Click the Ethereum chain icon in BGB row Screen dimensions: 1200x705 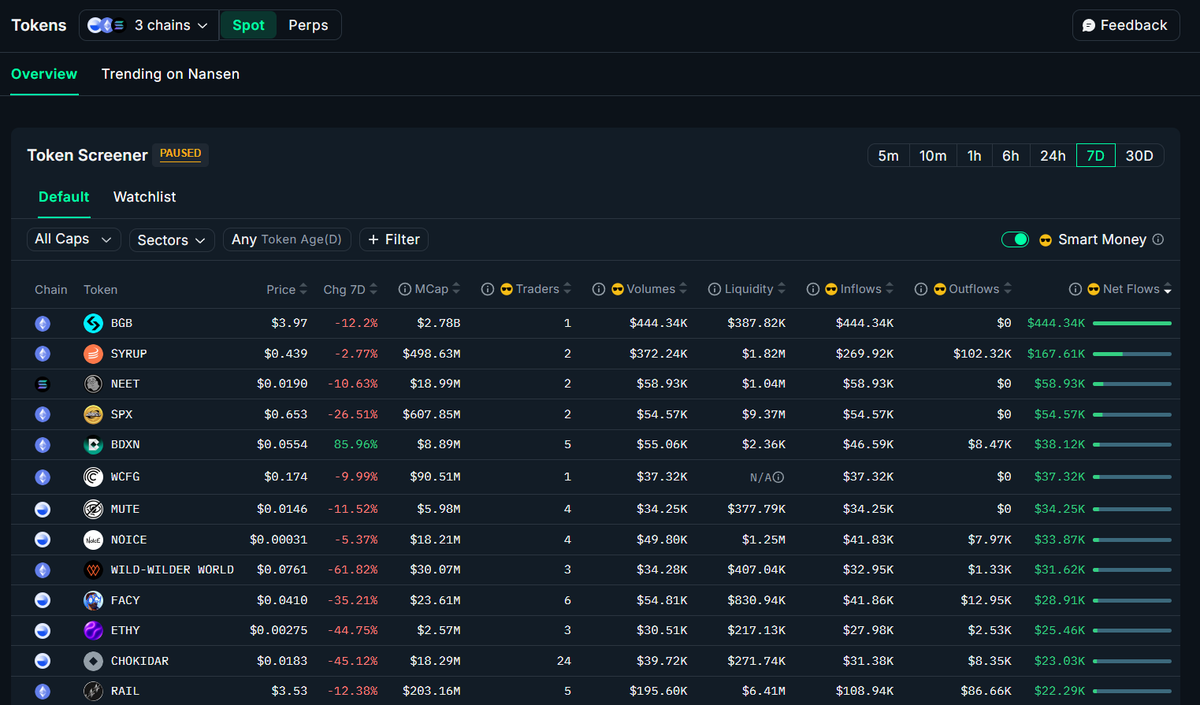coord(42,323)
